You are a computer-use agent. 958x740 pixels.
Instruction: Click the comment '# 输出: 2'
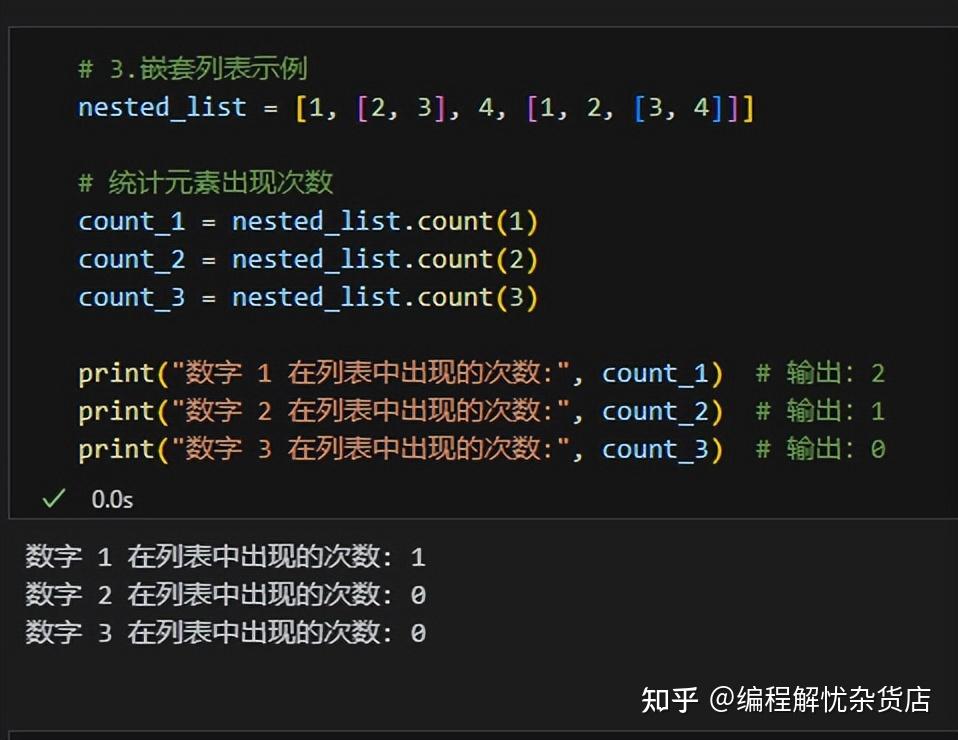[x=821, y=373]
